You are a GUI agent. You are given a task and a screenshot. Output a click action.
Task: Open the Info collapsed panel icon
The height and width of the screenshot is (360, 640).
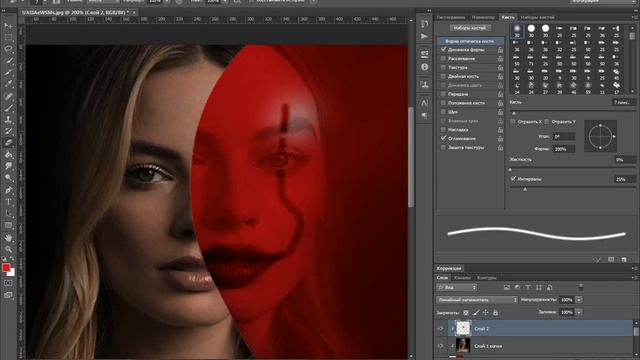coord(424,67)
